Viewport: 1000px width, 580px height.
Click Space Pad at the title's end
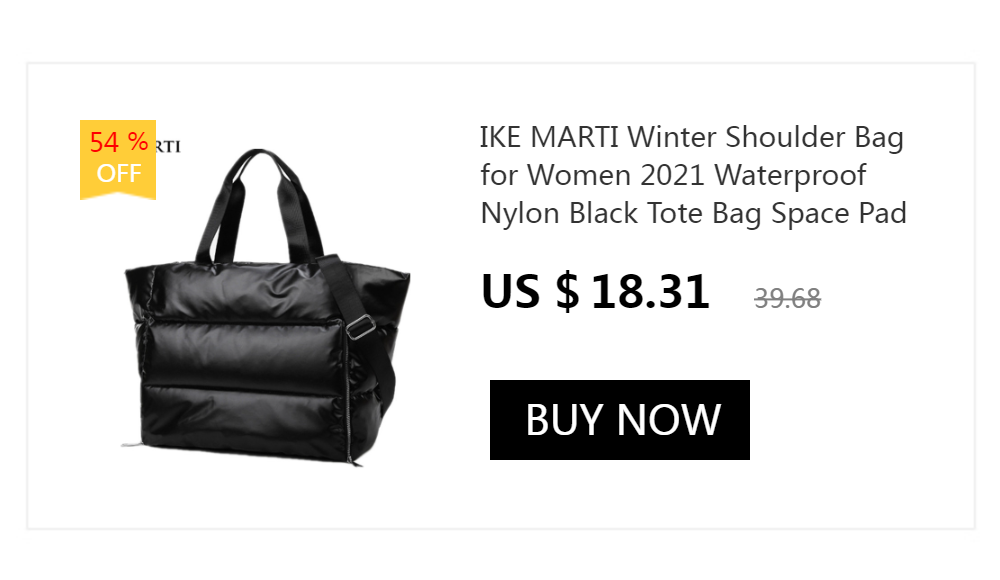tap(839, 214)
